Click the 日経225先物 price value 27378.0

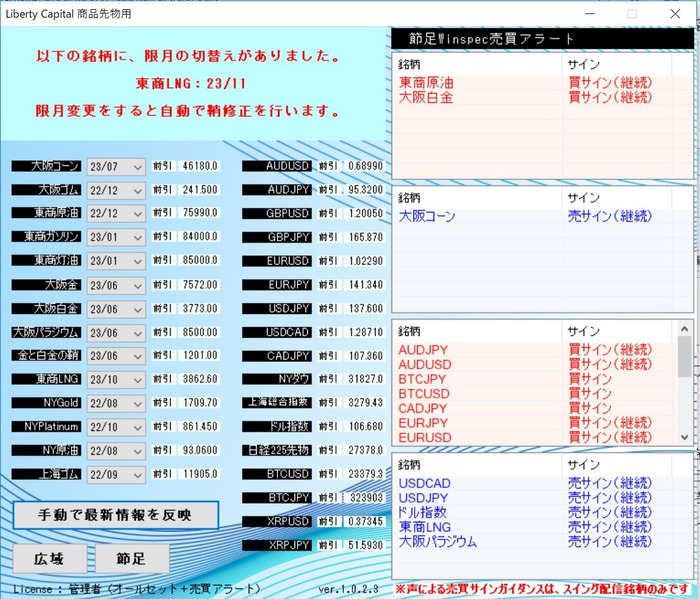(366, 450)
